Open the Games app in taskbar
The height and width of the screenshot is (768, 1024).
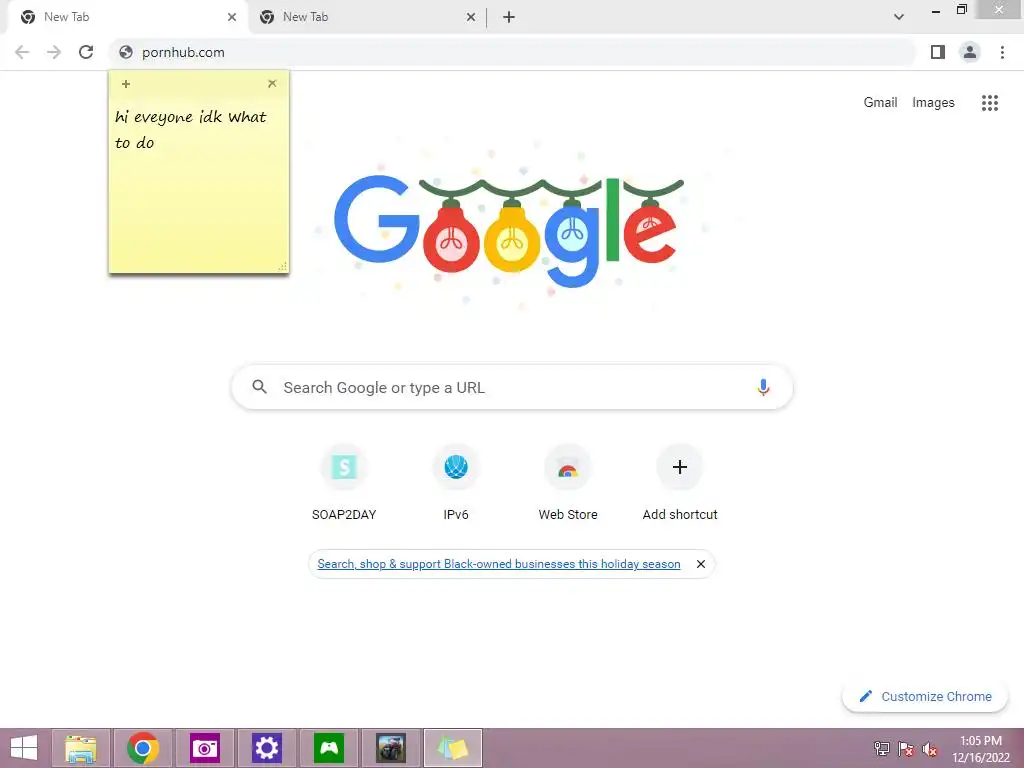click(x=328, y=748)
